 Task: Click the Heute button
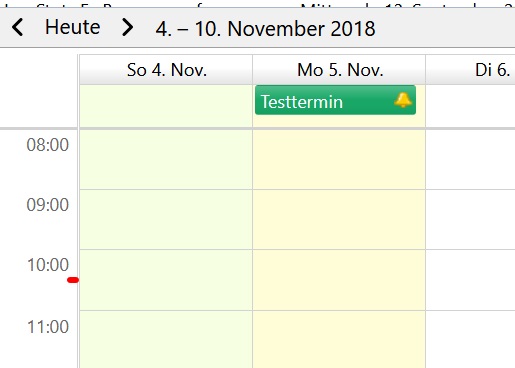(72, 27)
